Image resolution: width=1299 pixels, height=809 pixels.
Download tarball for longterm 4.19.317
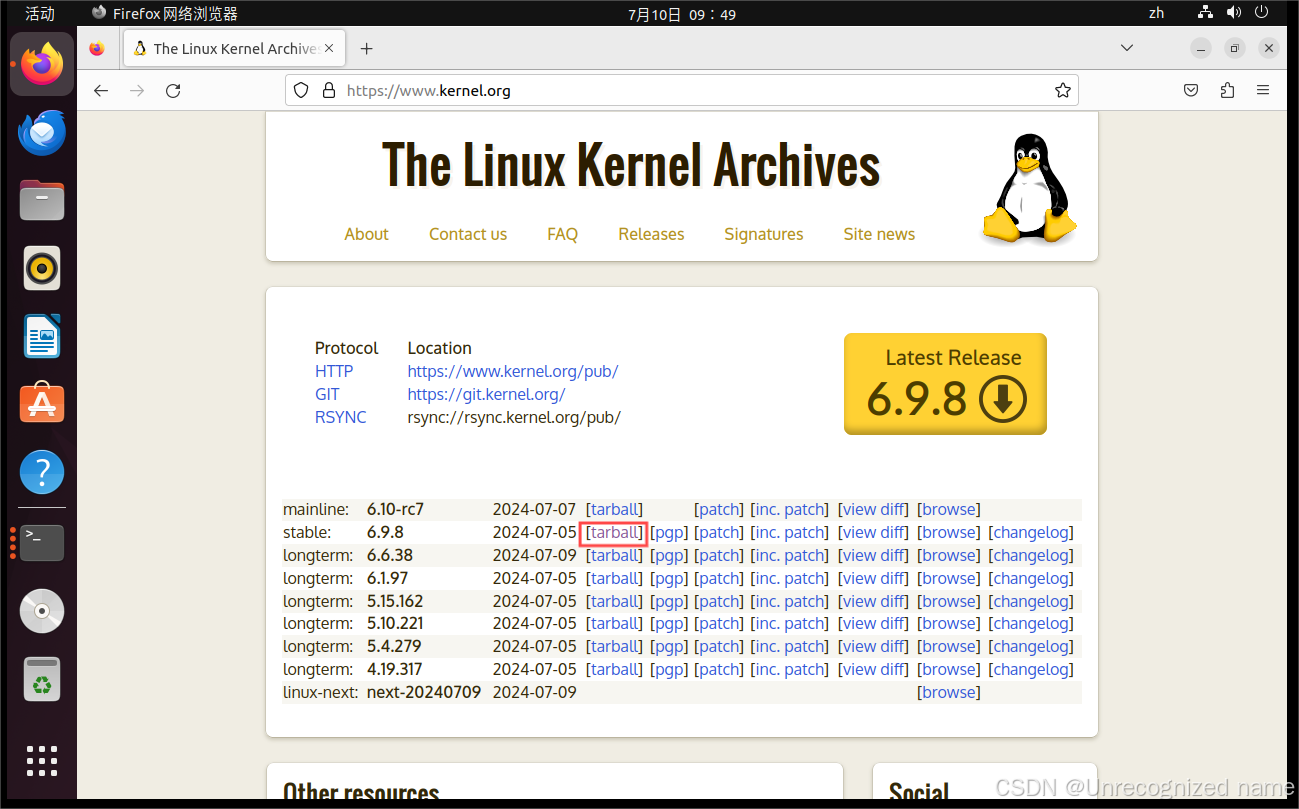pos(614,670)
